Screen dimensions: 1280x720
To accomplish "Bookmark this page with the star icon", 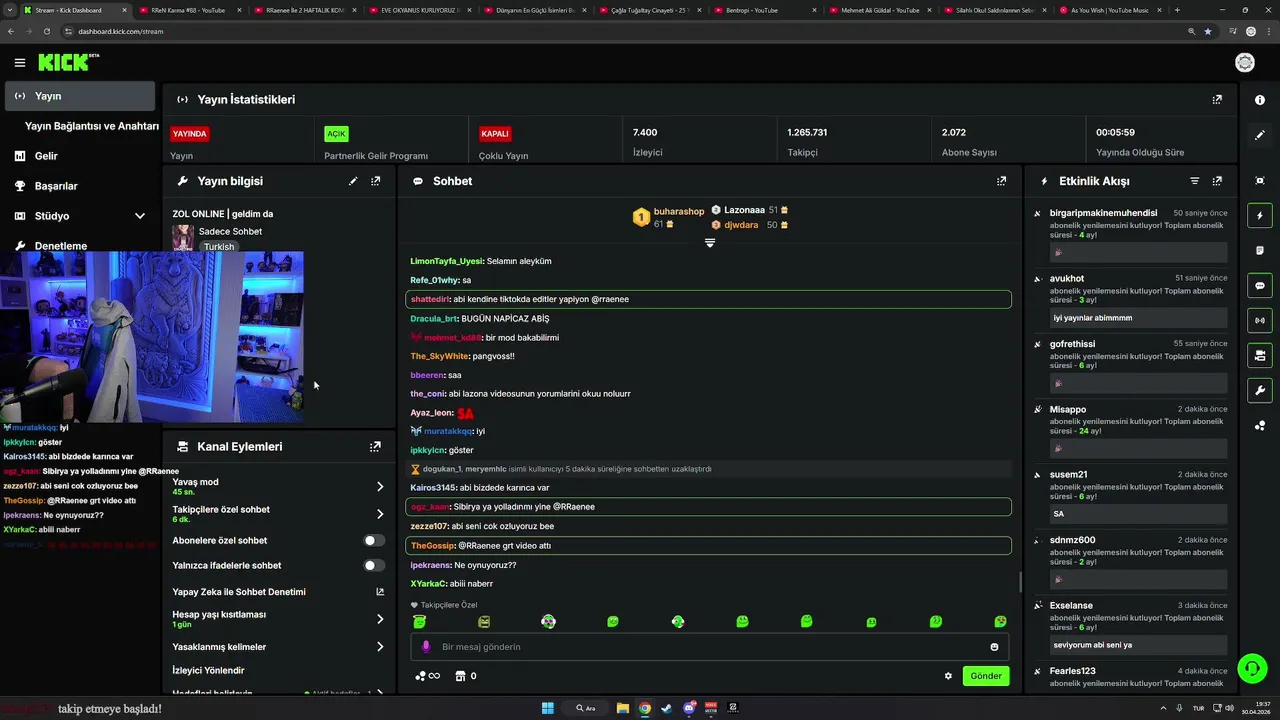I will click(1208, 31).
